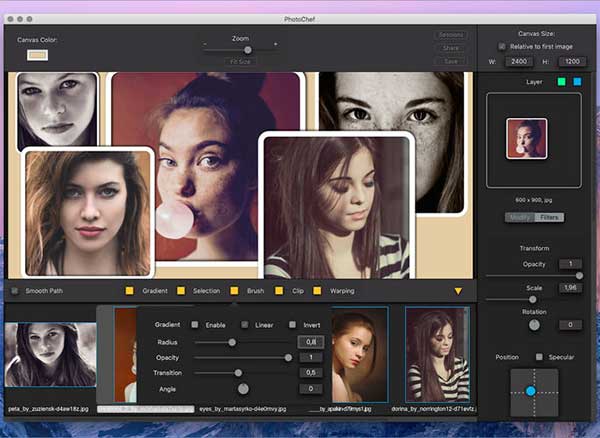Click the Angle knob in Gradient popover

pyautogui.click(x=243, y=389)
